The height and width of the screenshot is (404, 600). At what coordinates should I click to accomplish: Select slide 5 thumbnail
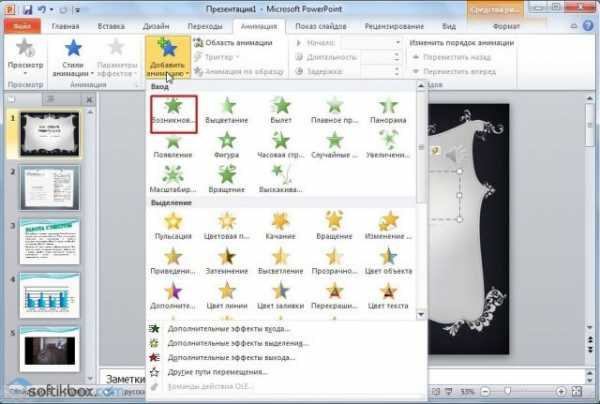click(50, 349)
